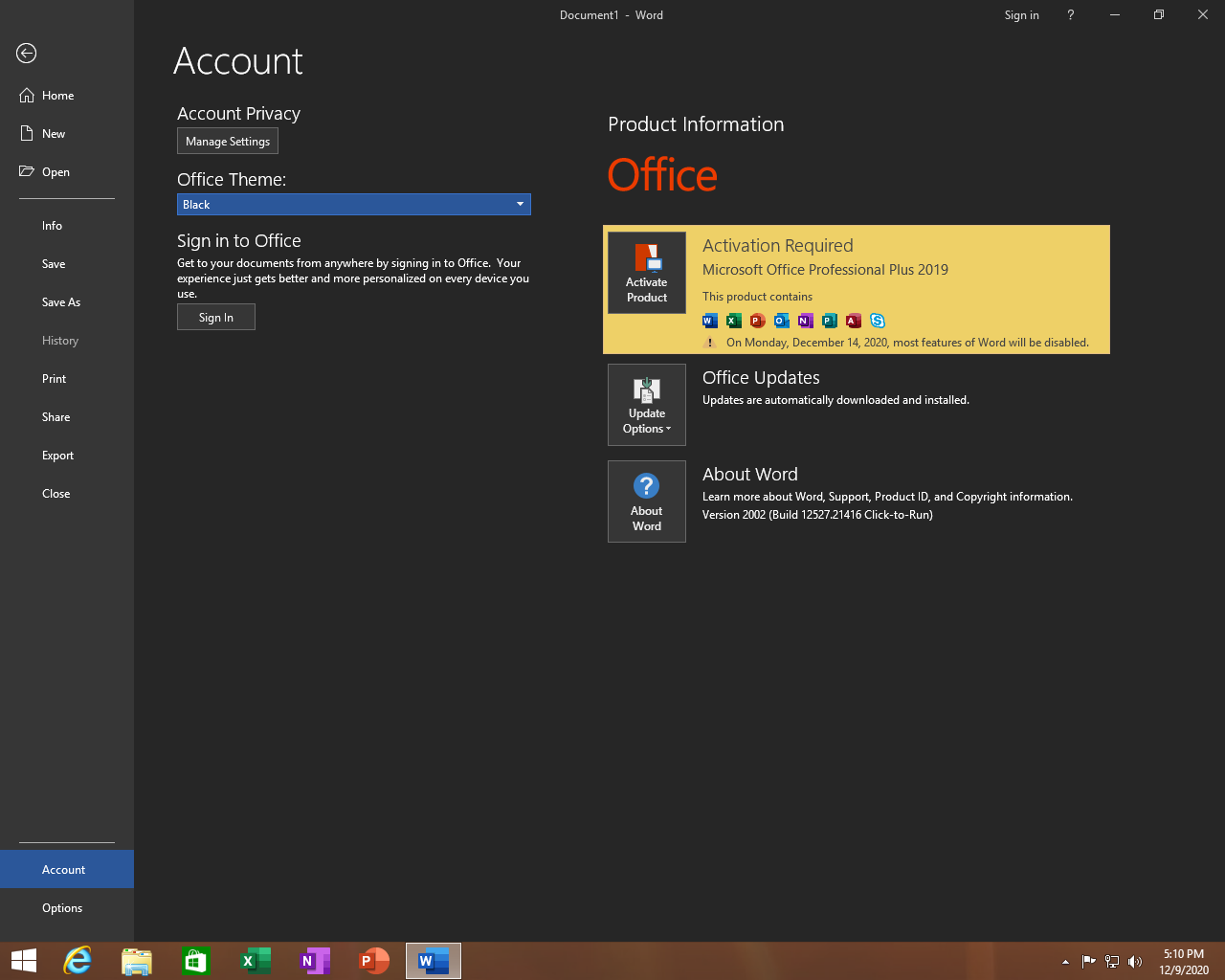1225x980 pixels.
Task: Select New from the sidebar
Action: point(67,134)
